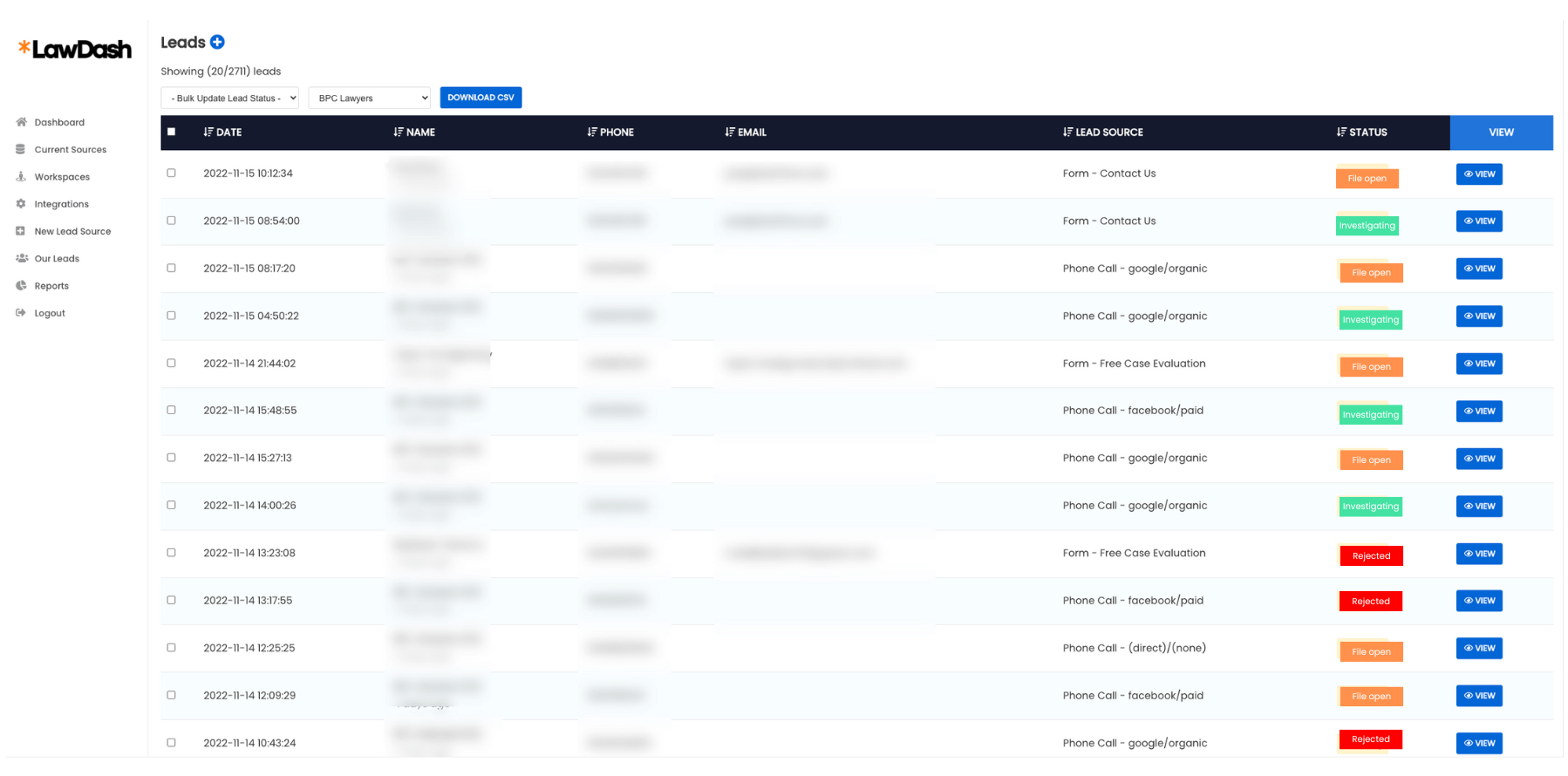Click the Workspaces icon in sidebar
The image size is (1568, 776).
tap(21, 176)
